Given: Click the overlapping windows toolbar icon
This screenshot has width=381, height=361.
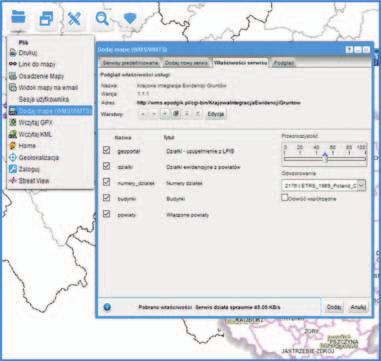Looking at the screenshot, I should [46, 19].
